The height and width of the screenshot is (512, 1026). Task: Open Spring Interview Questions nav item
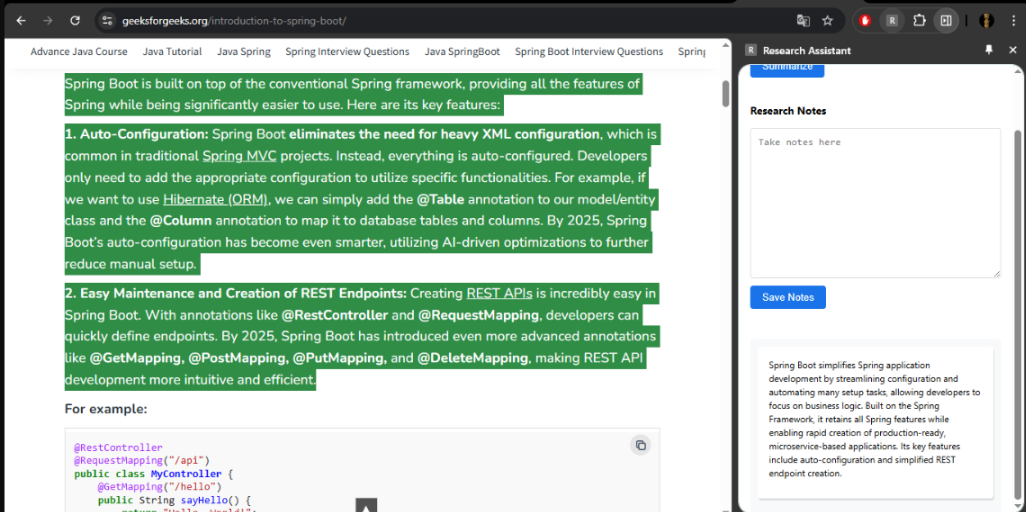tap(347, 52)
